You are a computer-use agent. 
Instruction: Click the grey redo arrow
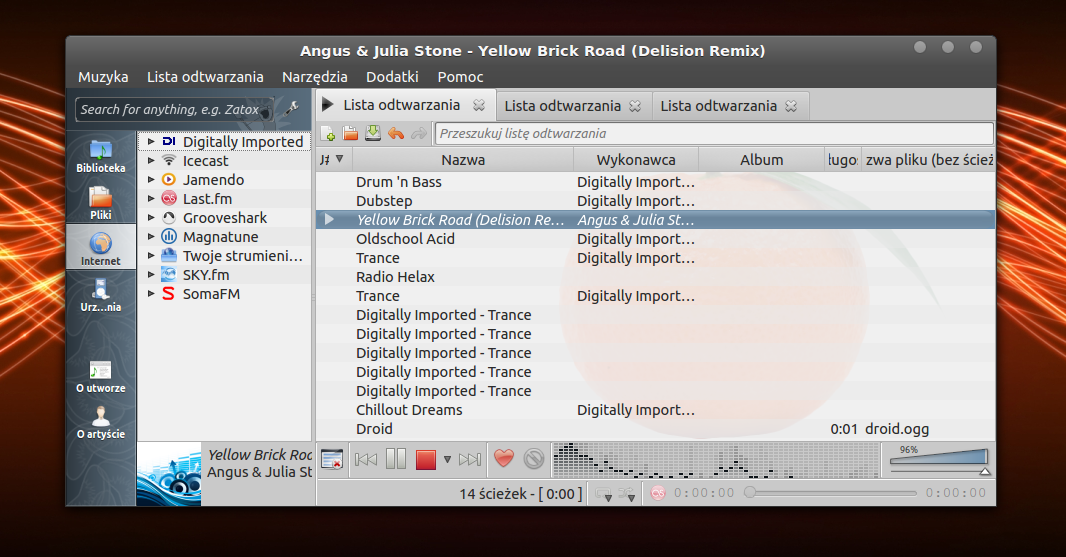tap(418, 133)
